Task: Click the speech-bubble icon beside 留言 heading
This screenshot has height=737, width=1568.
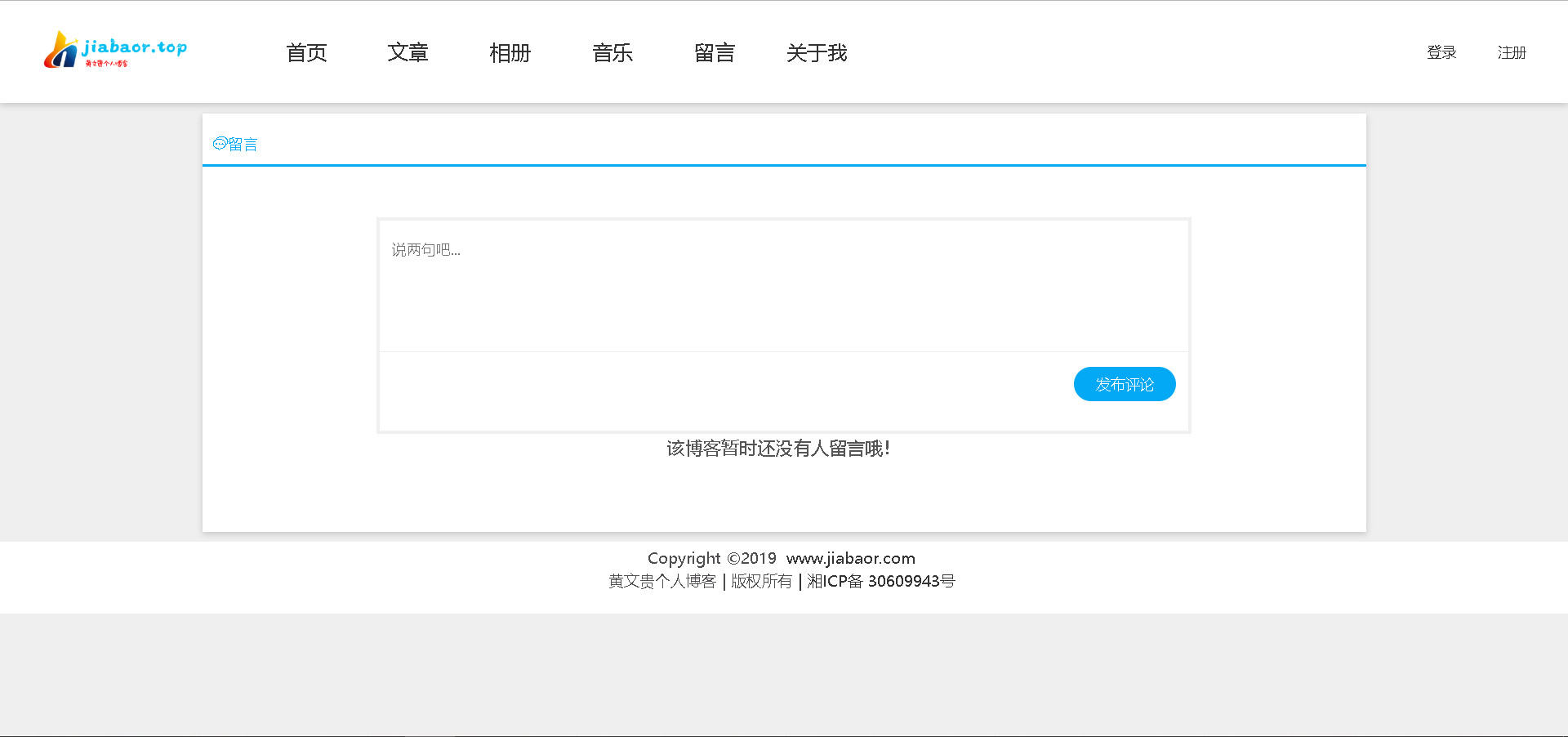Action: (x=220, y=144)
